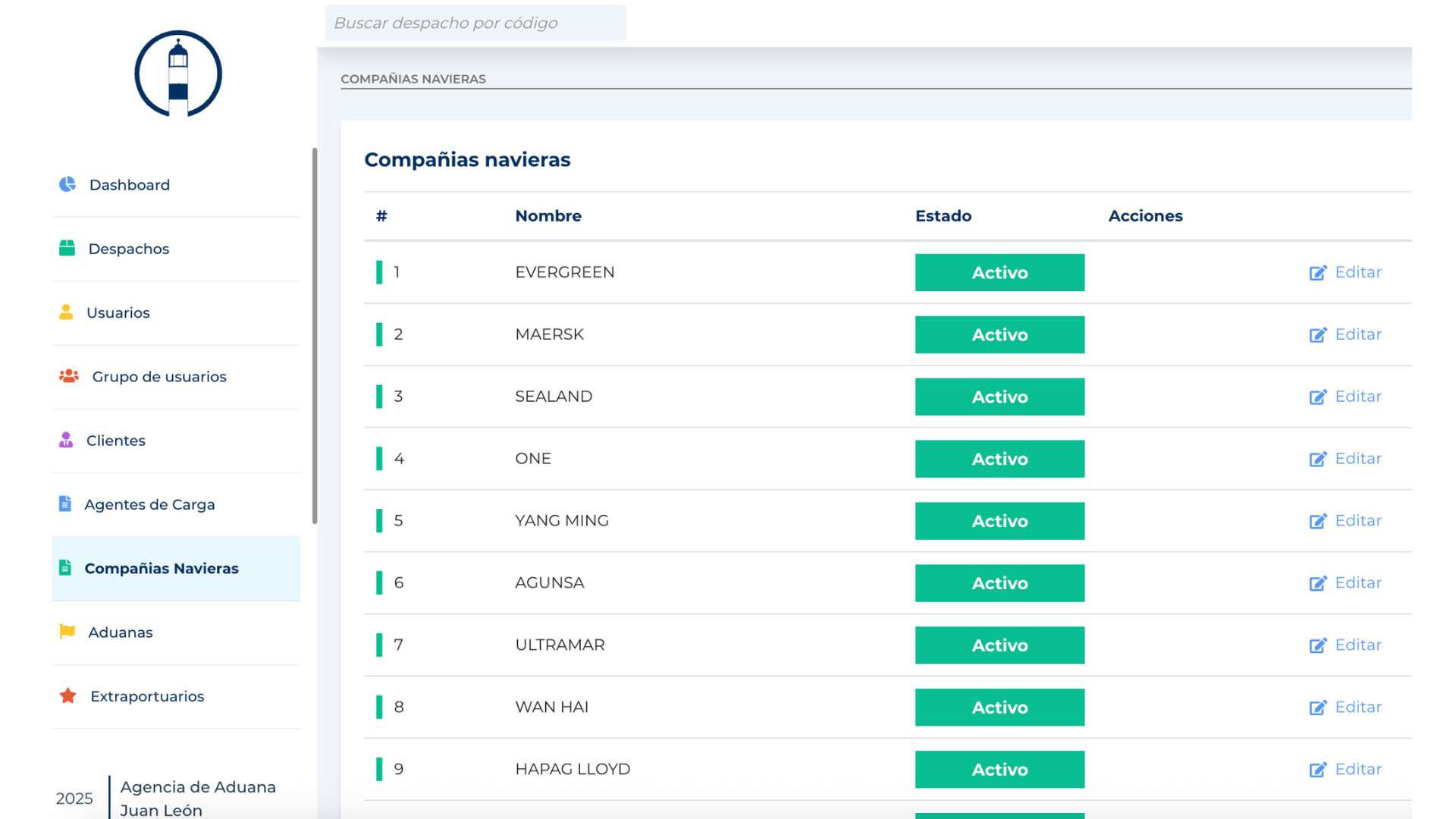
Task: Focus the Buscar despacho por código field
Action: tap(475, 23)
